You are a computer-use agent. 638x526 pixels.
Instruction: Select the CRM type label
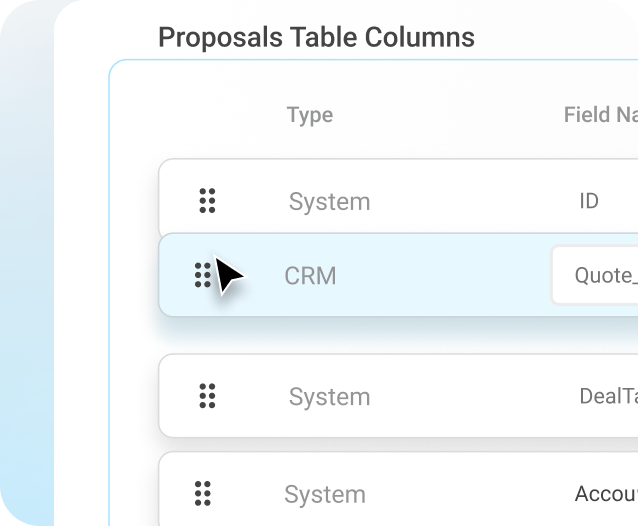[310, 276]
